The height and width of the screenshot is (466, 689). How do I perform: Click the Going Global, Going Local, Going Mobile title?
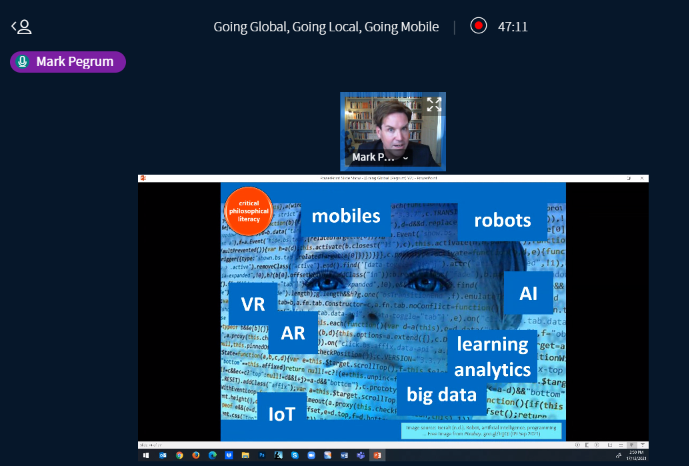[x=326, y=27]
